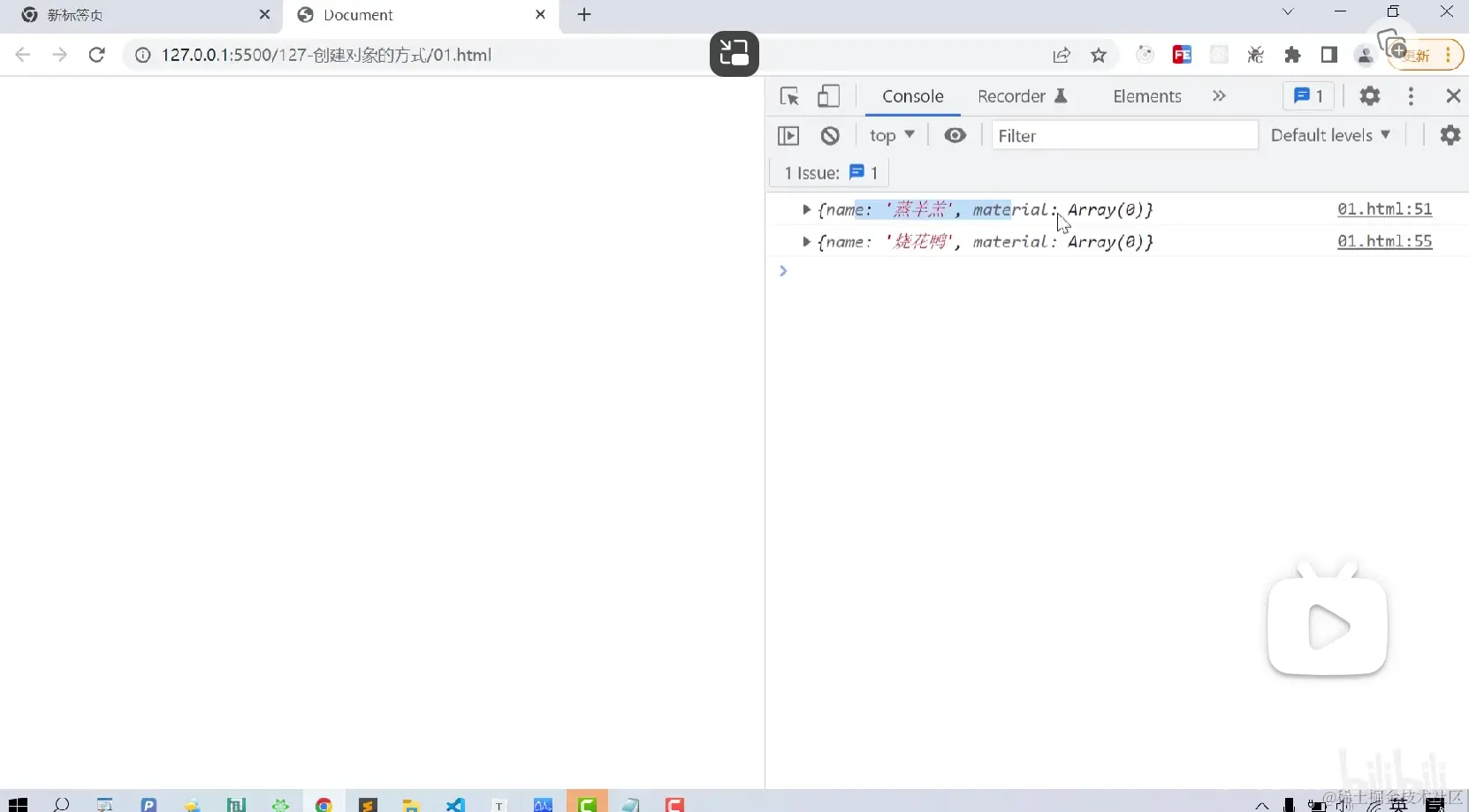This screenshot has width=1469, height=812.
Task: Exit picture-in-picture overlay button
Action: pos(734,54)
